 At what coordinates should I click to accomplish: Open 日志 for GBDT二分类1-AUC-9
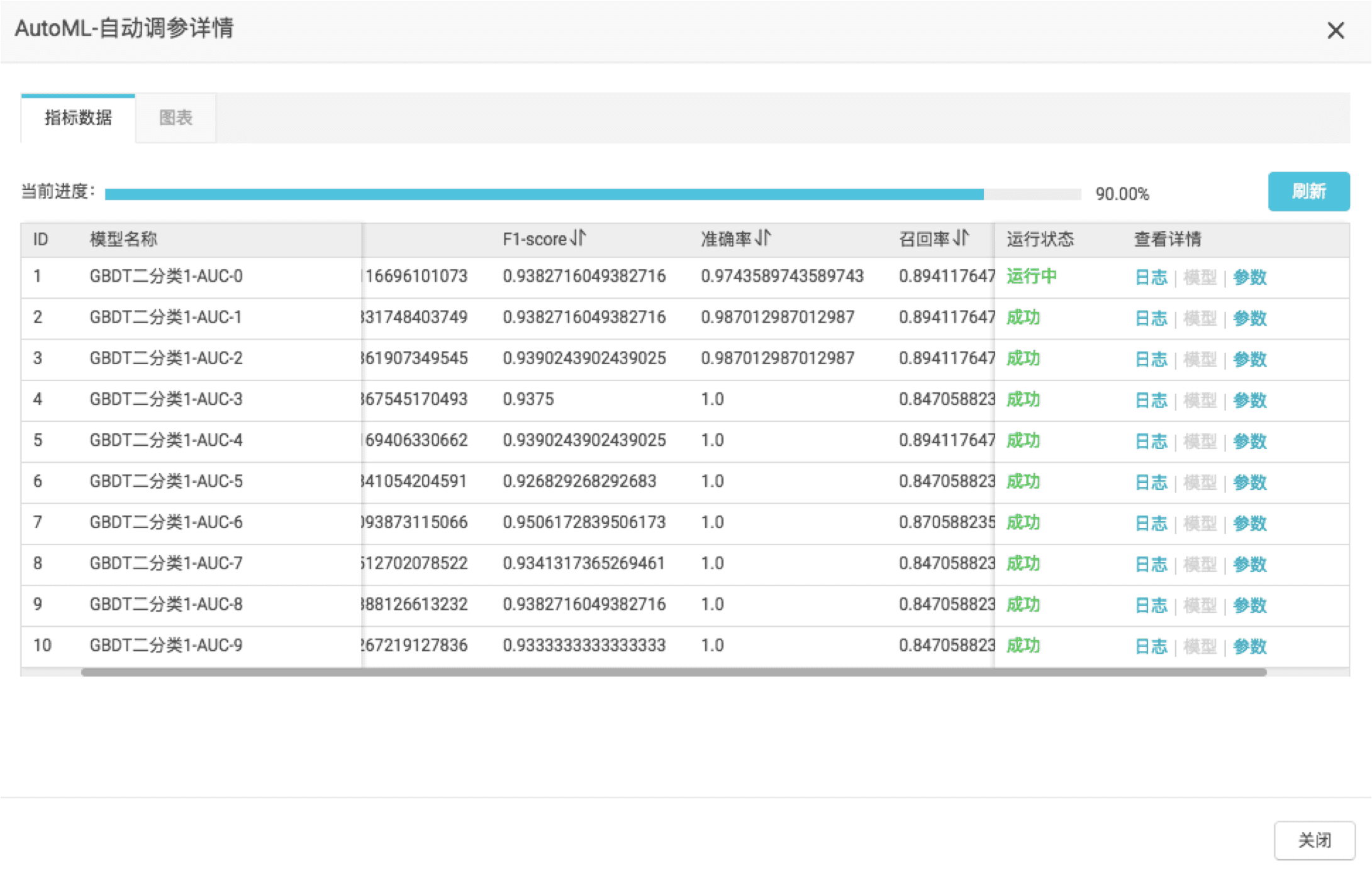click(x=1151, y=646)
